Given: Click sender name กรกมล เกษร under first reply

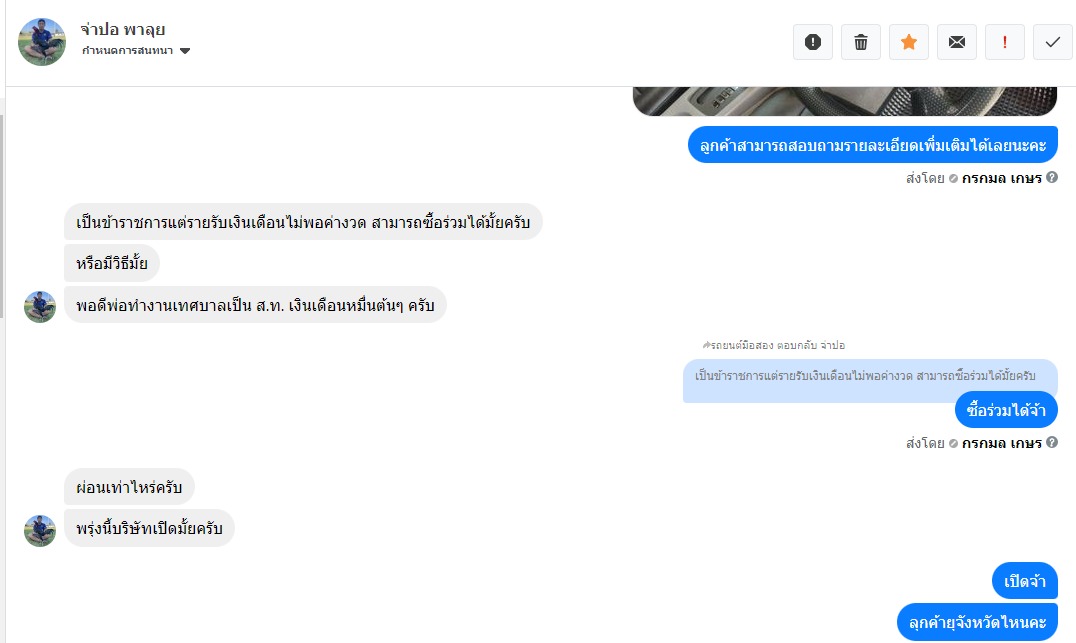Looking at the screenshot, I should 1001,178.
